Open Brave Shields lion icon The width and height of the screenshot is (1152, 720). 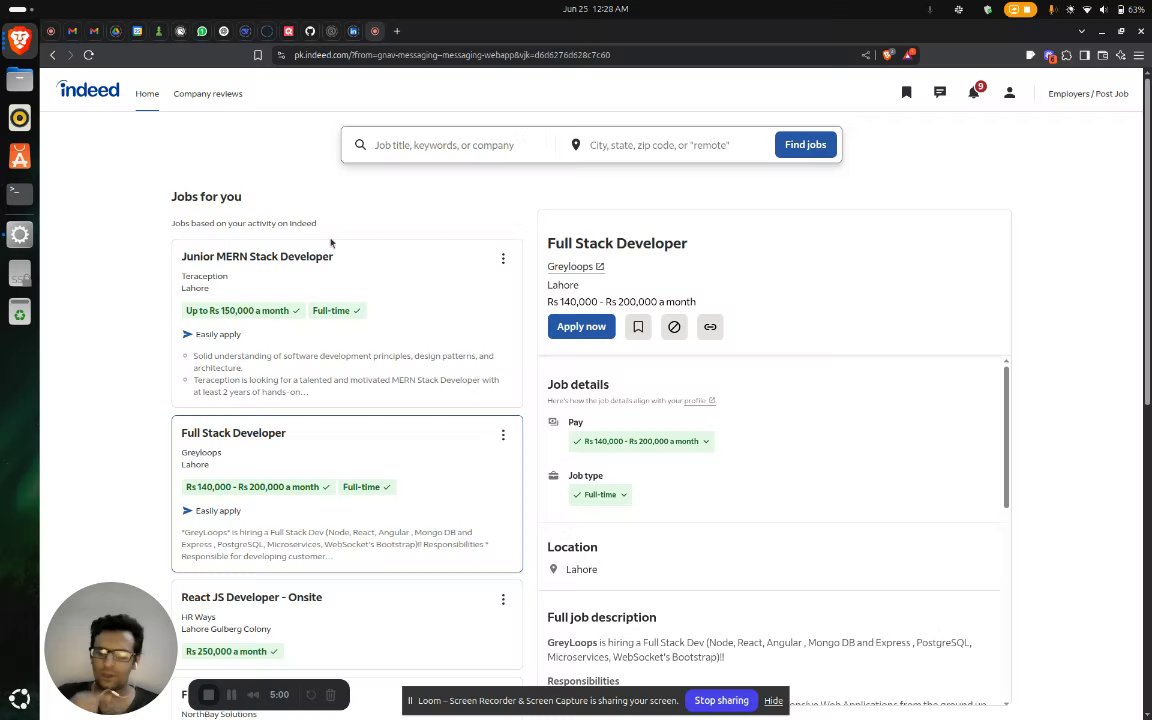[x=888, y=55]
